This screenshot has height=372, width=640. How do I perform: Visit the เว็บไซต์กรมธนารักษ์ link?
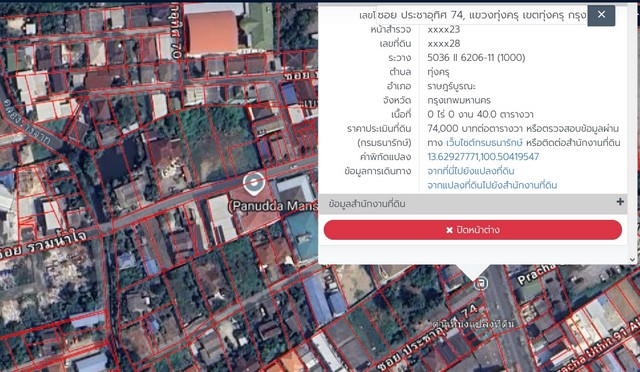click(484, 143)
